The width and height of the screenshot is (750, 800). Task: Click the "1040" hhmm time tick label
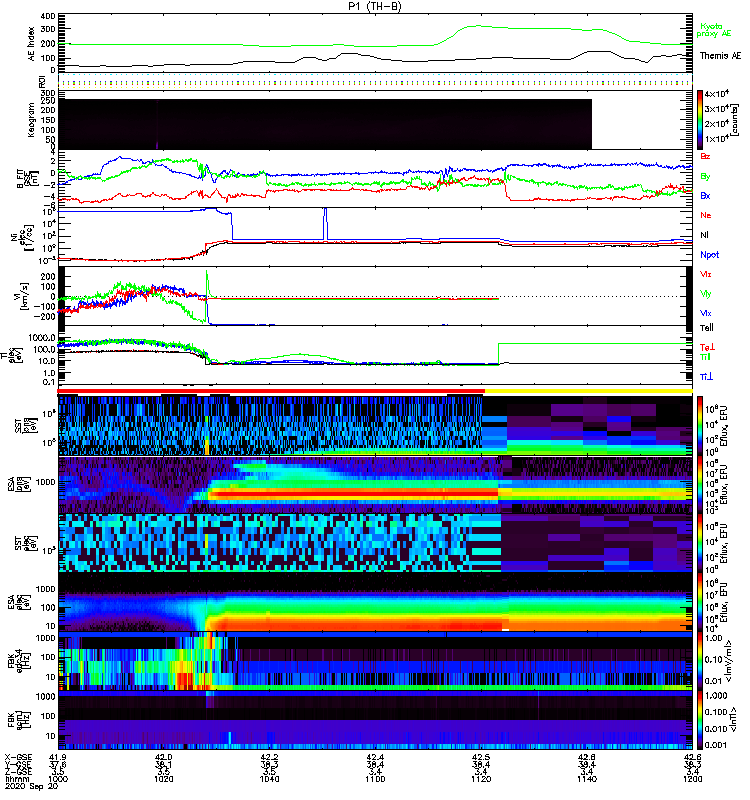(x=269, y=779)
